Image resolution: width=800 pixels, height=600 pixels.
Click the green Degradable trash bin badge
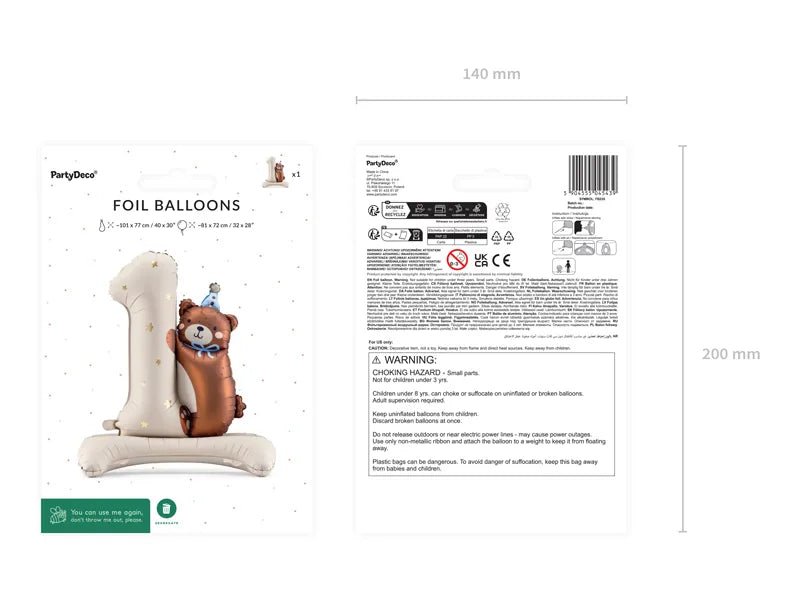(x=166, y=509)
